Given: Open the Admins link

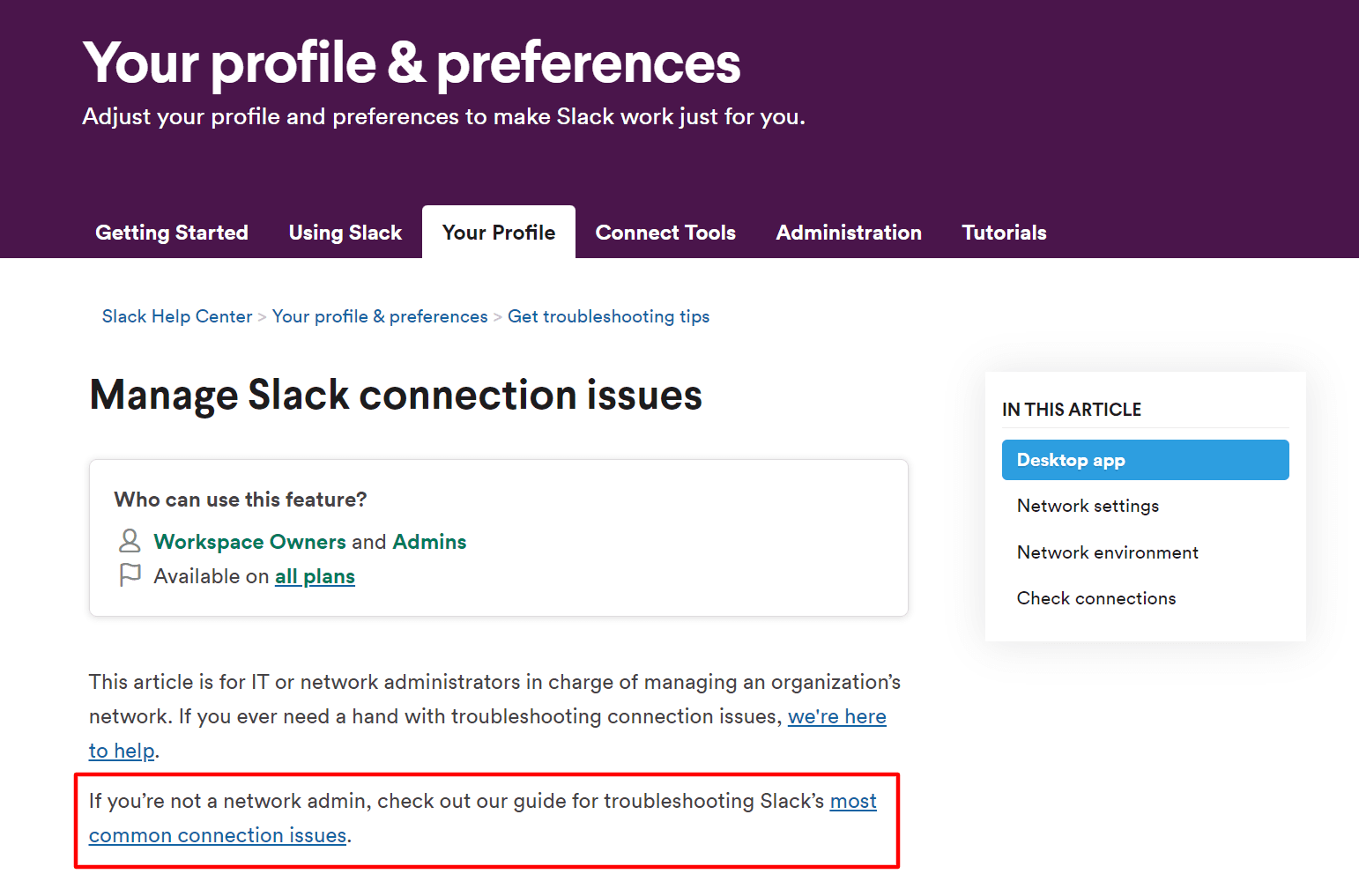Looking at the screenshot, I should point(429,542).
